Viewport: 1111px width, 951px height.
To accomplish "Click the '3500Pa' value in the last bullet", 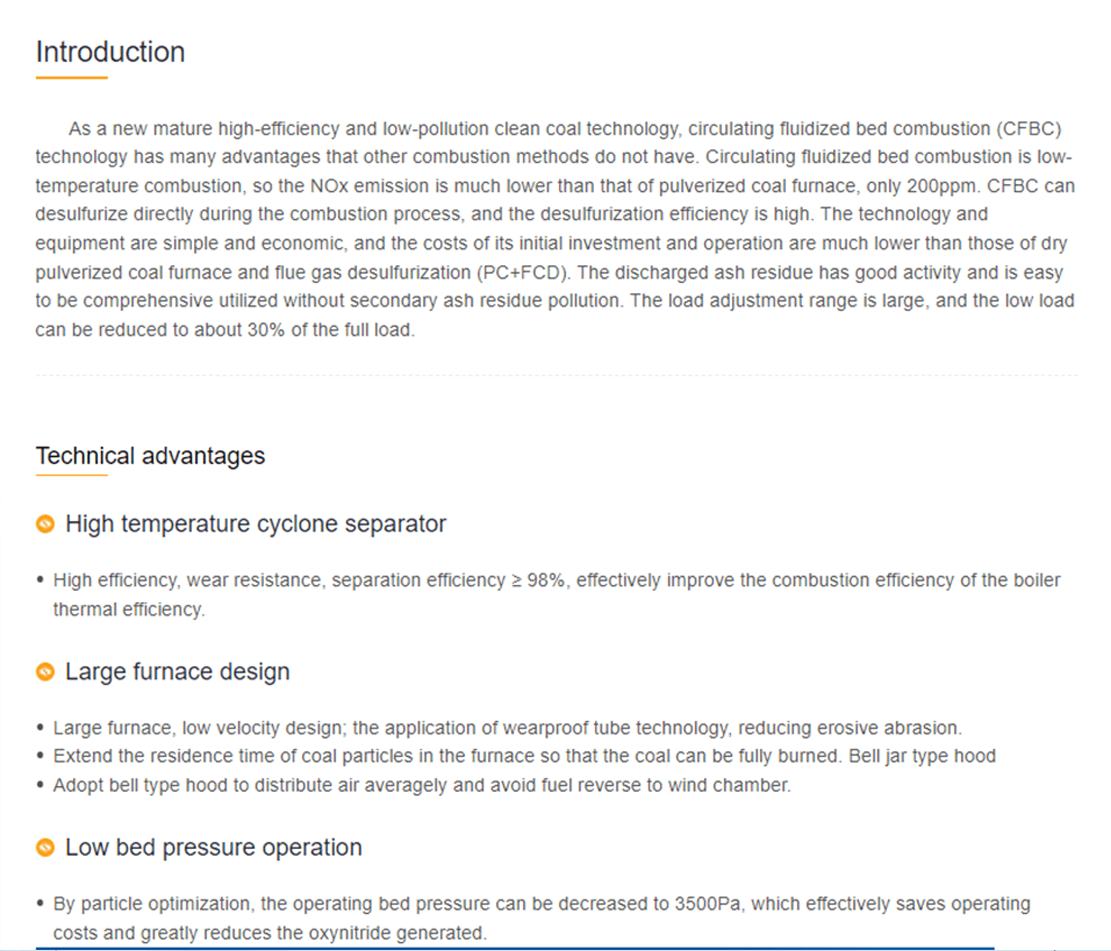I will [x=710, y=904].
